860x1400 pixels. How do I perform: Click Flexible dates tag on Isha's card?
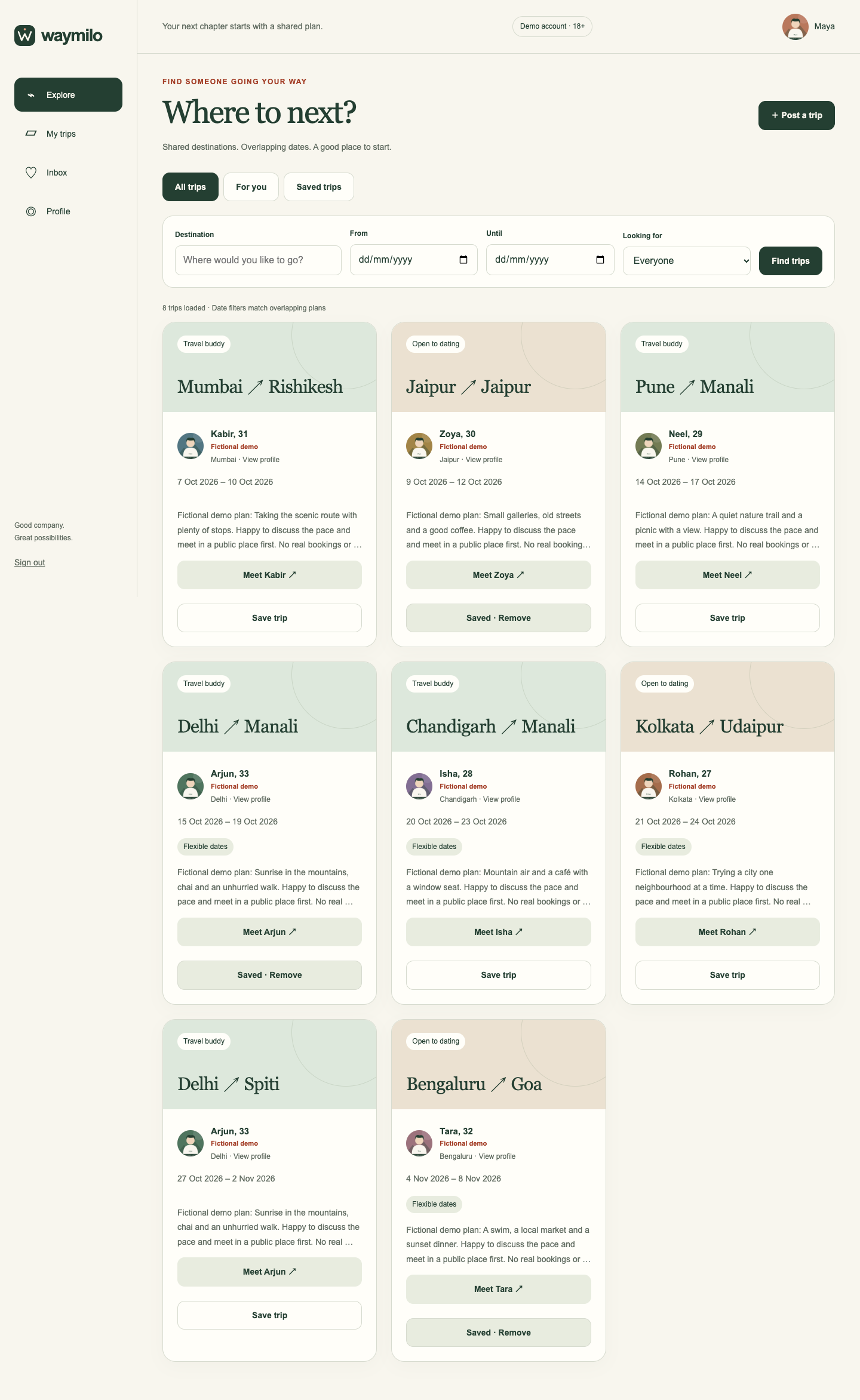434,847
